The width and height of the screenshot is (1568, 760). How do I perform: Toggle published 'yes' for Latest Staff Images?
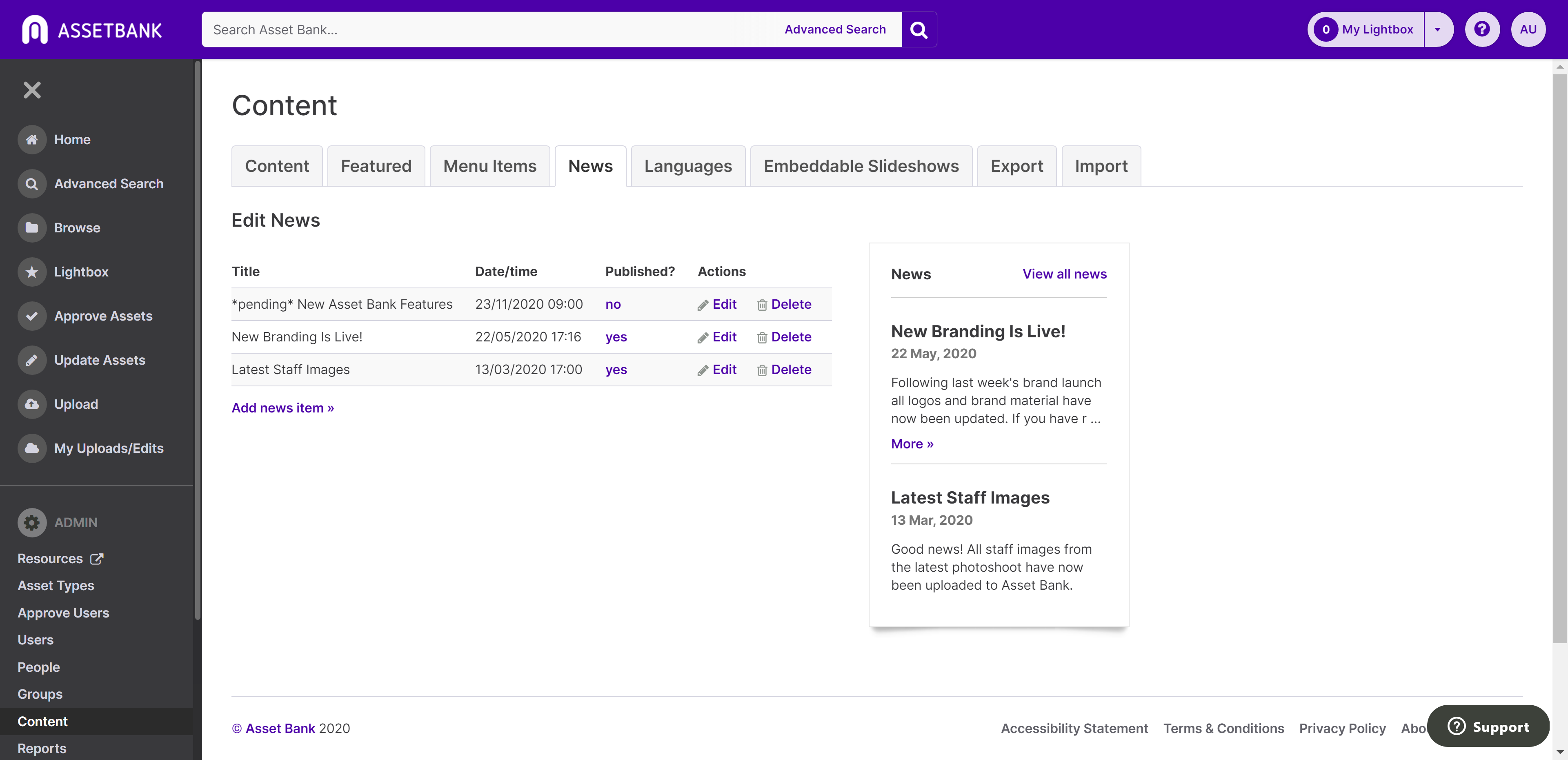[616, 370]
